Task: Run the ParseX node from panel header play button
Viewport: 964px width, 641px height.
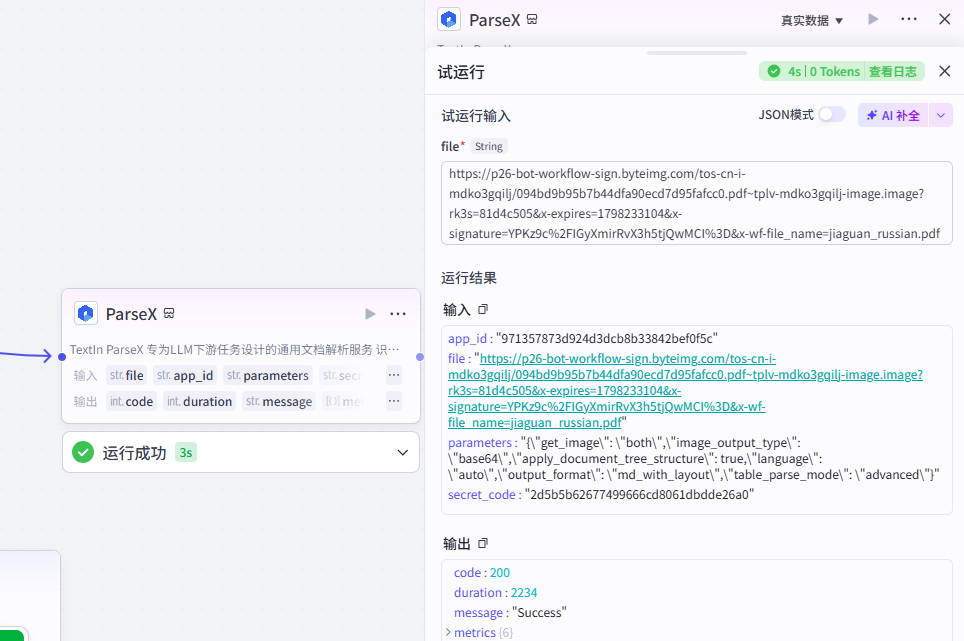Action: click(873, 20)
